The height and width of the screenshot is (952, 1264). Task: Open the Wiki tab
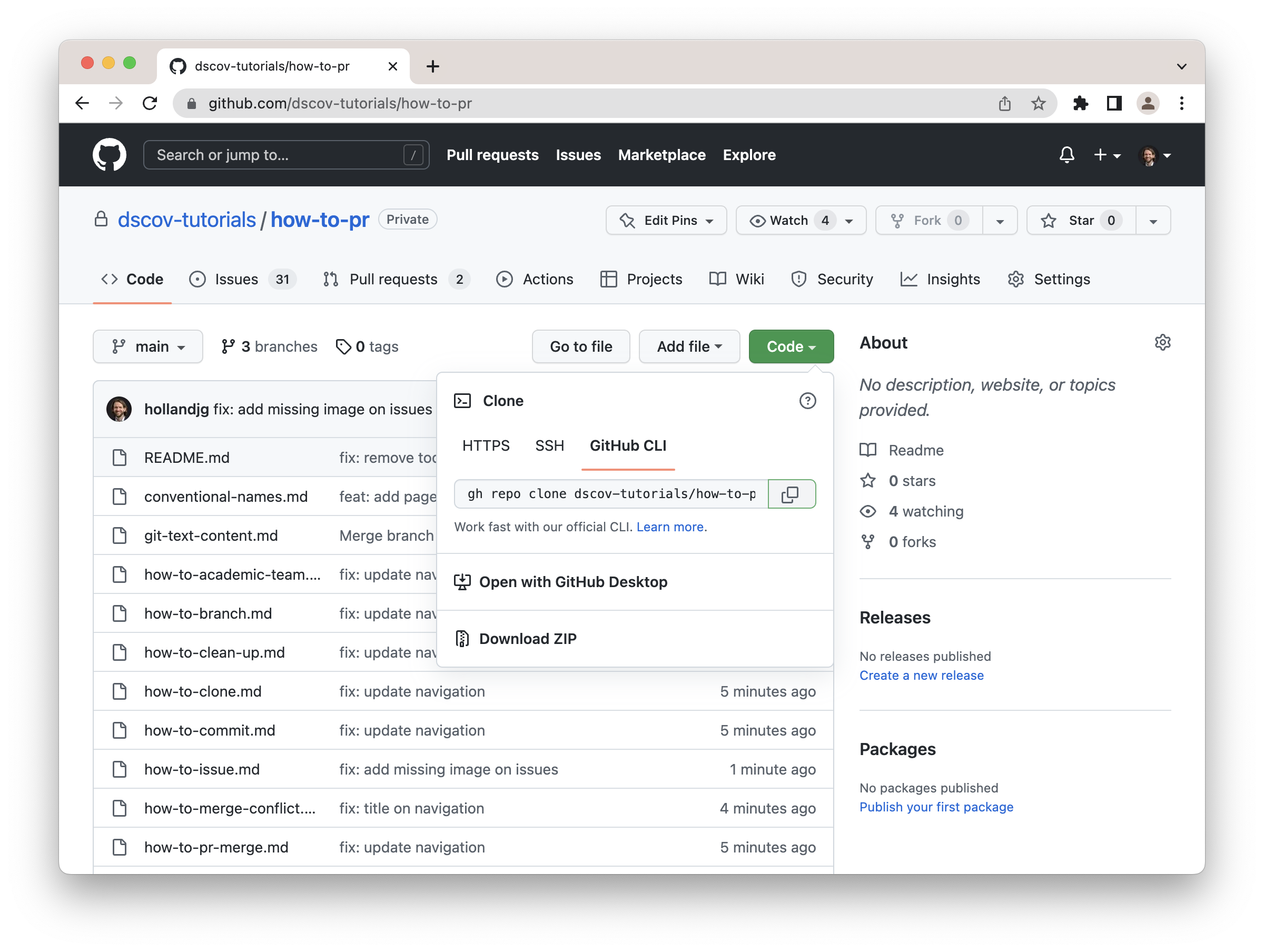pyautogui.click(x=737, y=280)
